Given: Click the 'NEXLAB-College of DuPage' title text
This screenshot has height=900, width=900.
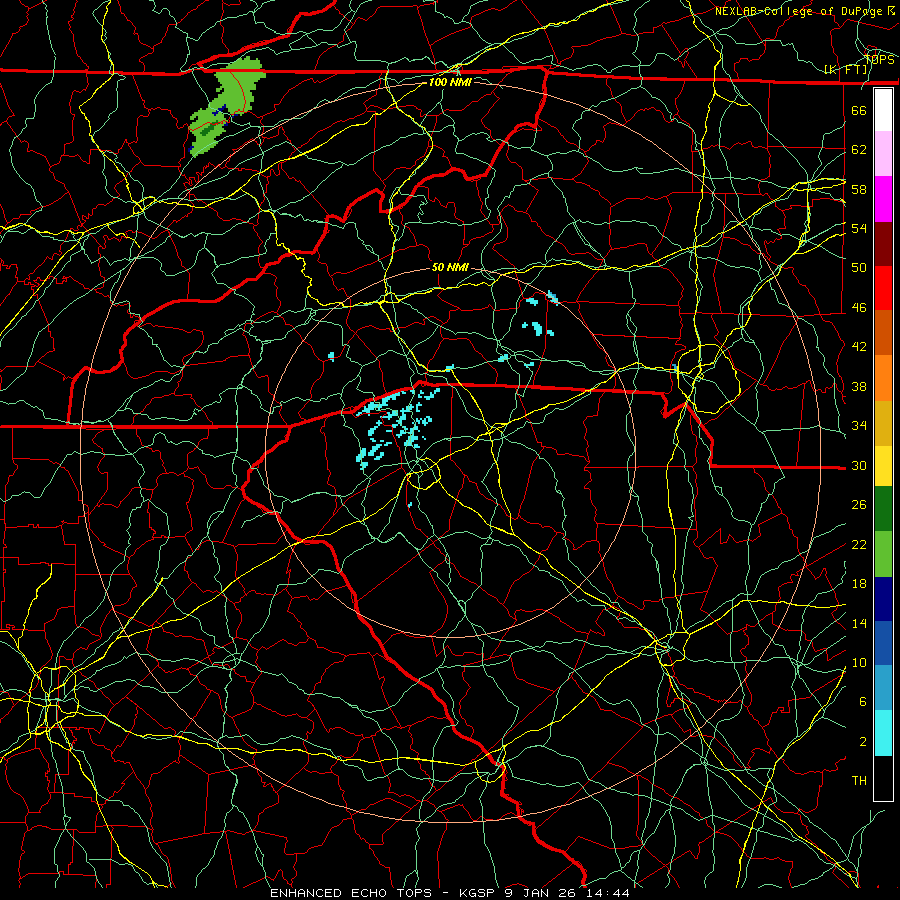Looking at the screenshot, I should (798, 11).
